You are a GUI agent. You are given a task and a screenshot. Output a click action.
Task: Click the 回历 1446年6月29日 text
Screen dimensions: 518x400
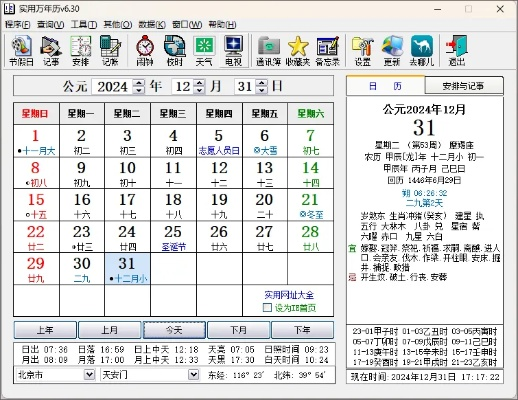424,180
